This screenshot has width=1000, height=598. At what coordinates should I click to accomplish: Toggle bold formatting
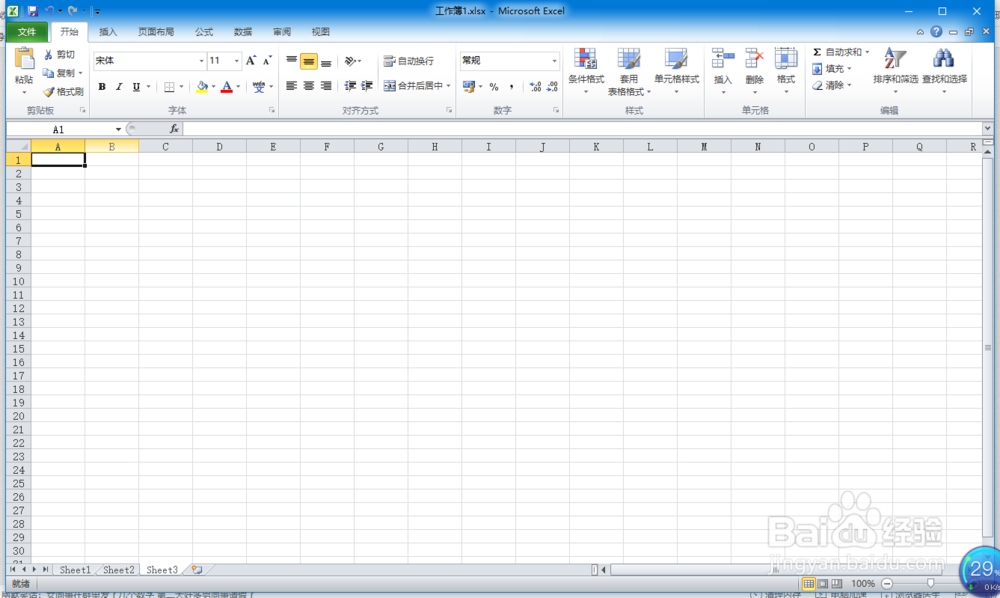point(101,87)
